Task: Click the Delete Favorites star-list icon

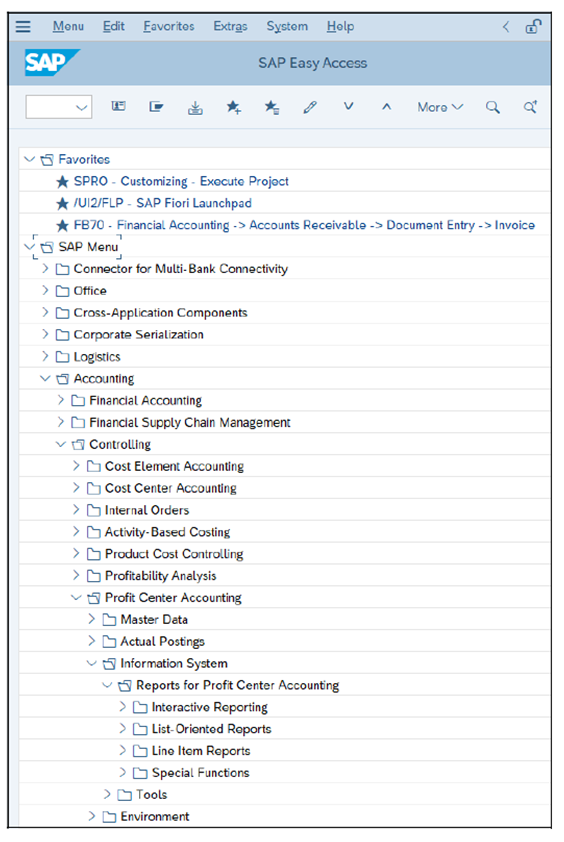Action: [272, 107]
